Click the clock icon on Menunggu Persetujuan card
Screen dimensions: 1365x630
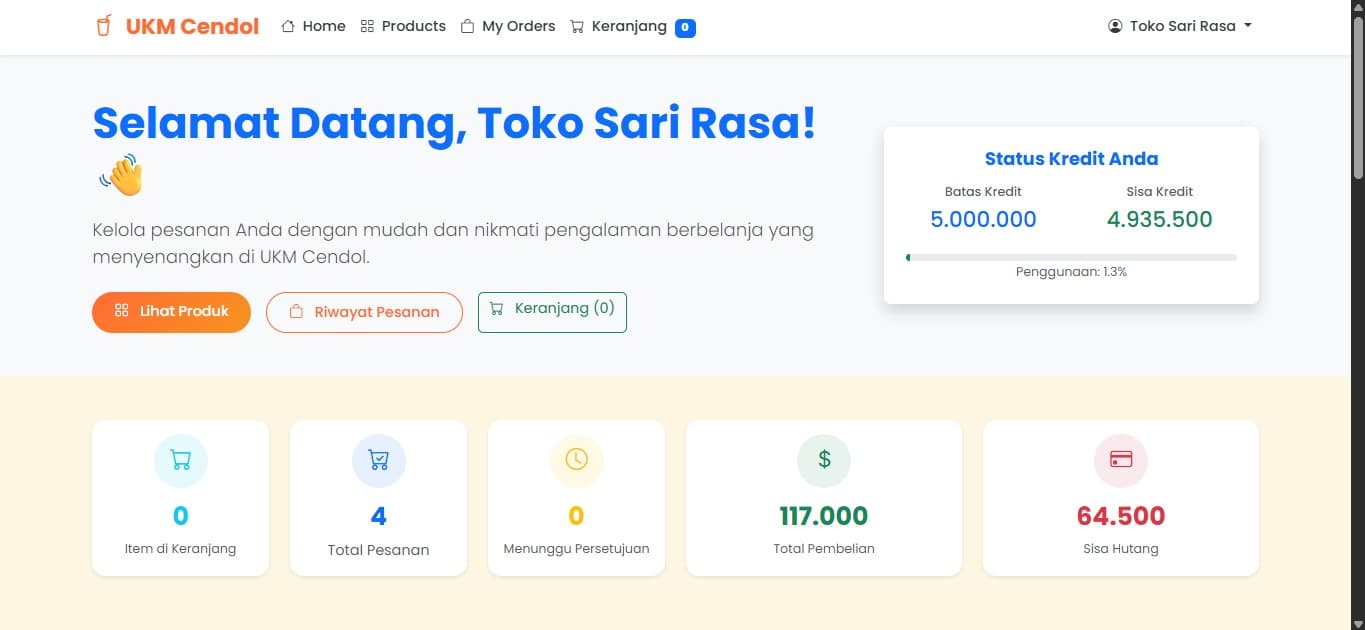pos(576,460)
